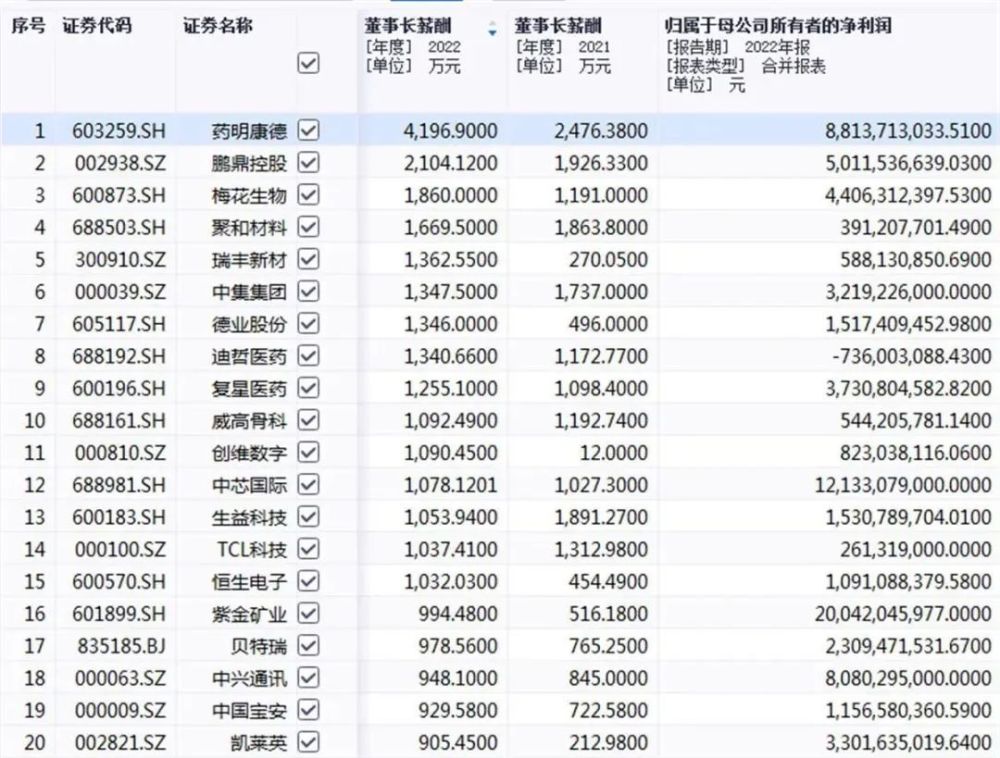Select the 中兴通讯 name cell

(250, 678)
